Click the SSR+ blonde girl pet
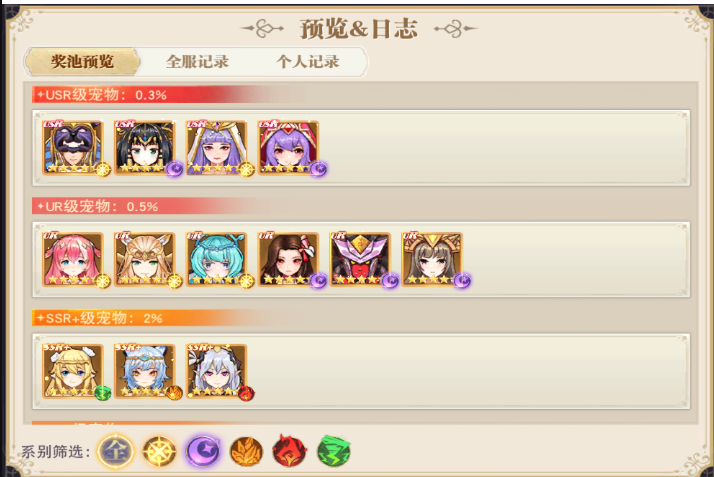The width and height of the screenshot is (714, 477). (73, 371)
